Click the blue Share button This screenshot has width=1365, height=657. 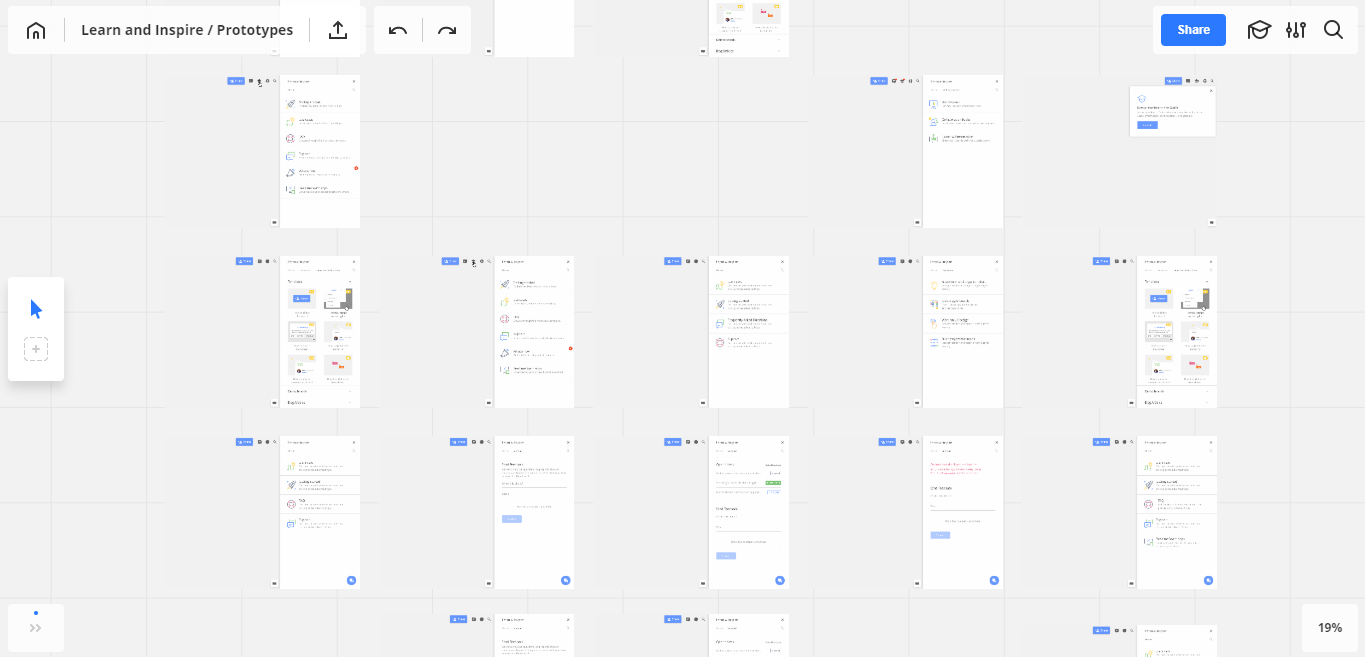(1193, 30)
